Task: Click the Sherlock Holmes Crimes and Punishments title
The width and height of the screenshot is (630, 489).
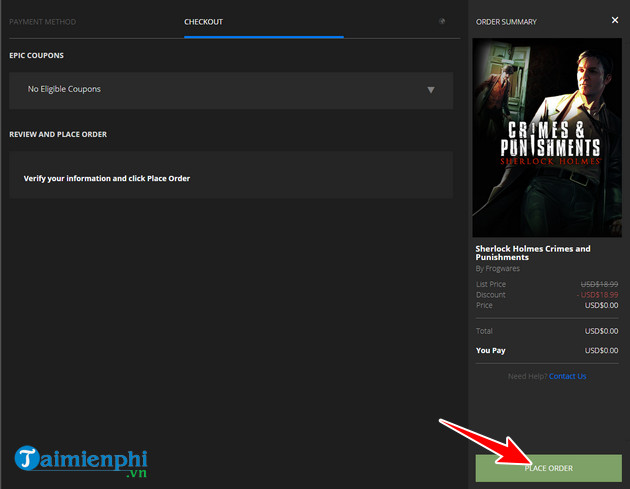Action: tap(533, 253)
